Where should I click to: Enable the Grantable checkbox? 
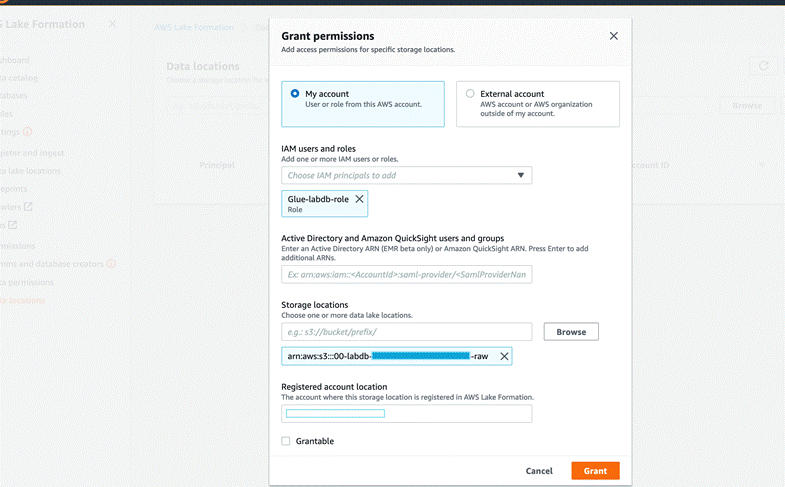[x=286, y=441]
